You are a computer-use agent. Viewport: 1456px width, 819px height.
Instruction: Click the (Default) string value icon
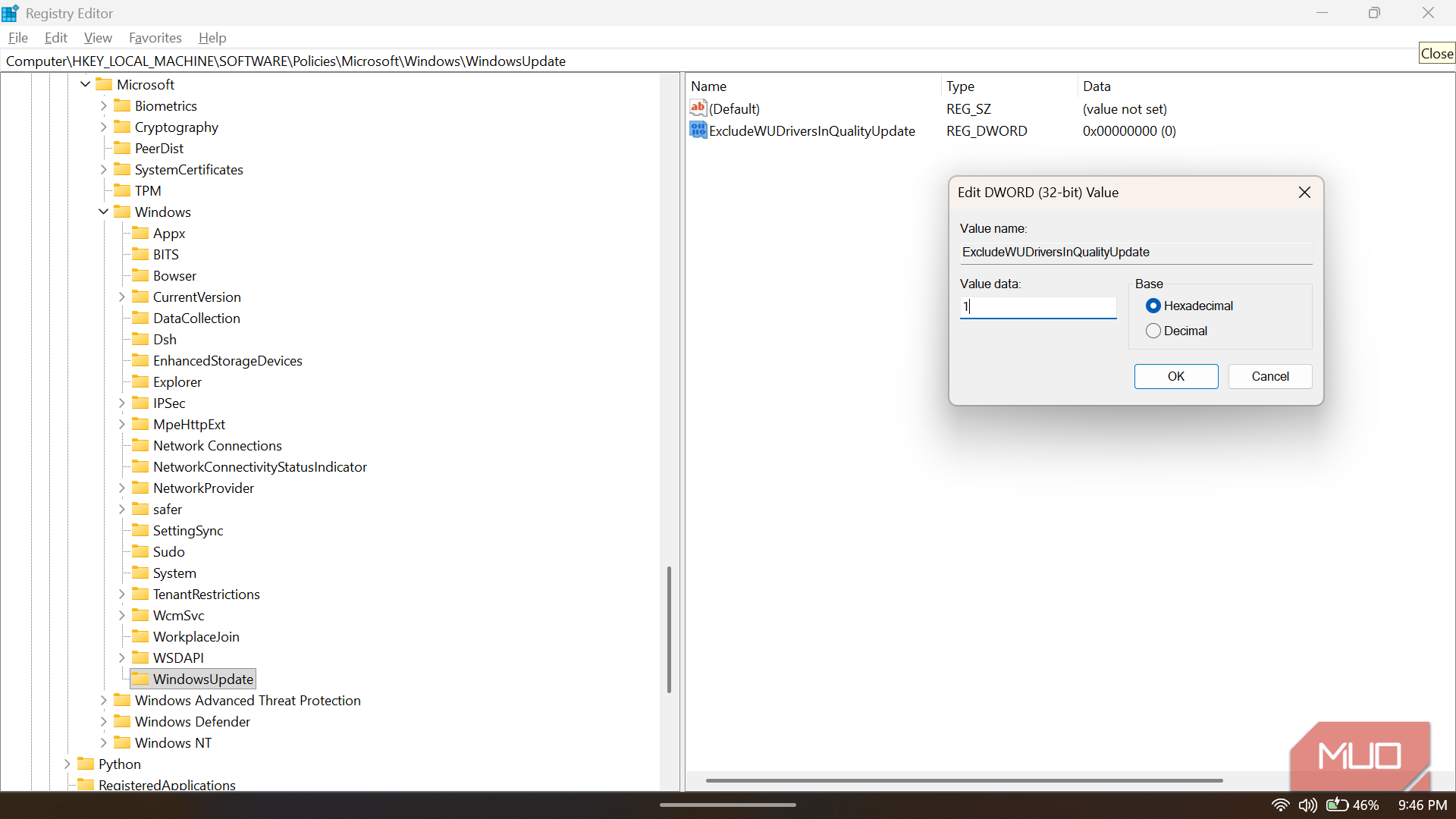(x=698, y=108)
